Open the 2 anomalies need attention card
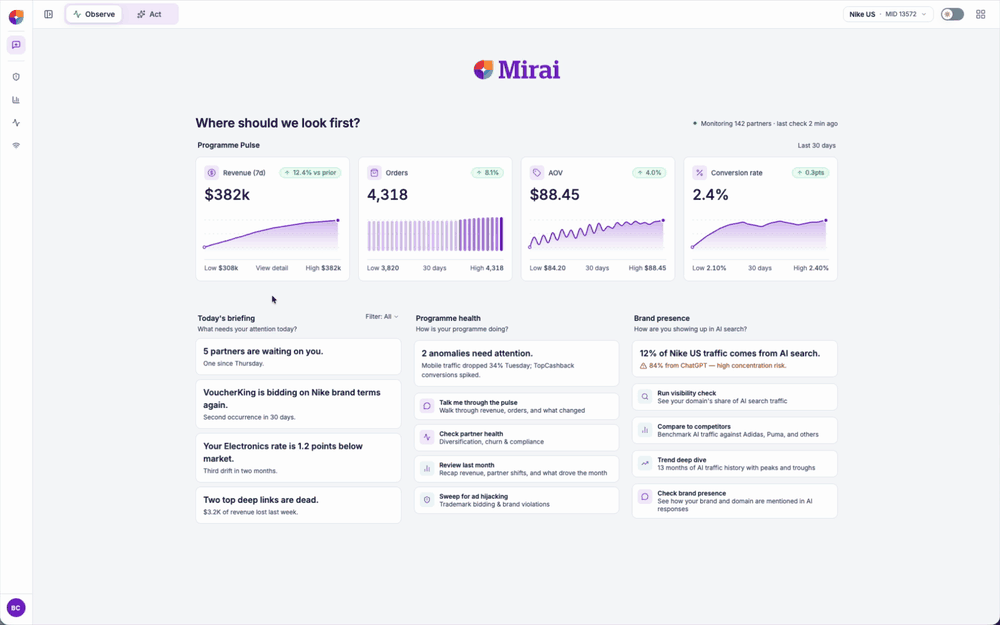The height and width of the screenshot is (625, 1000). (x=517, y=364)
